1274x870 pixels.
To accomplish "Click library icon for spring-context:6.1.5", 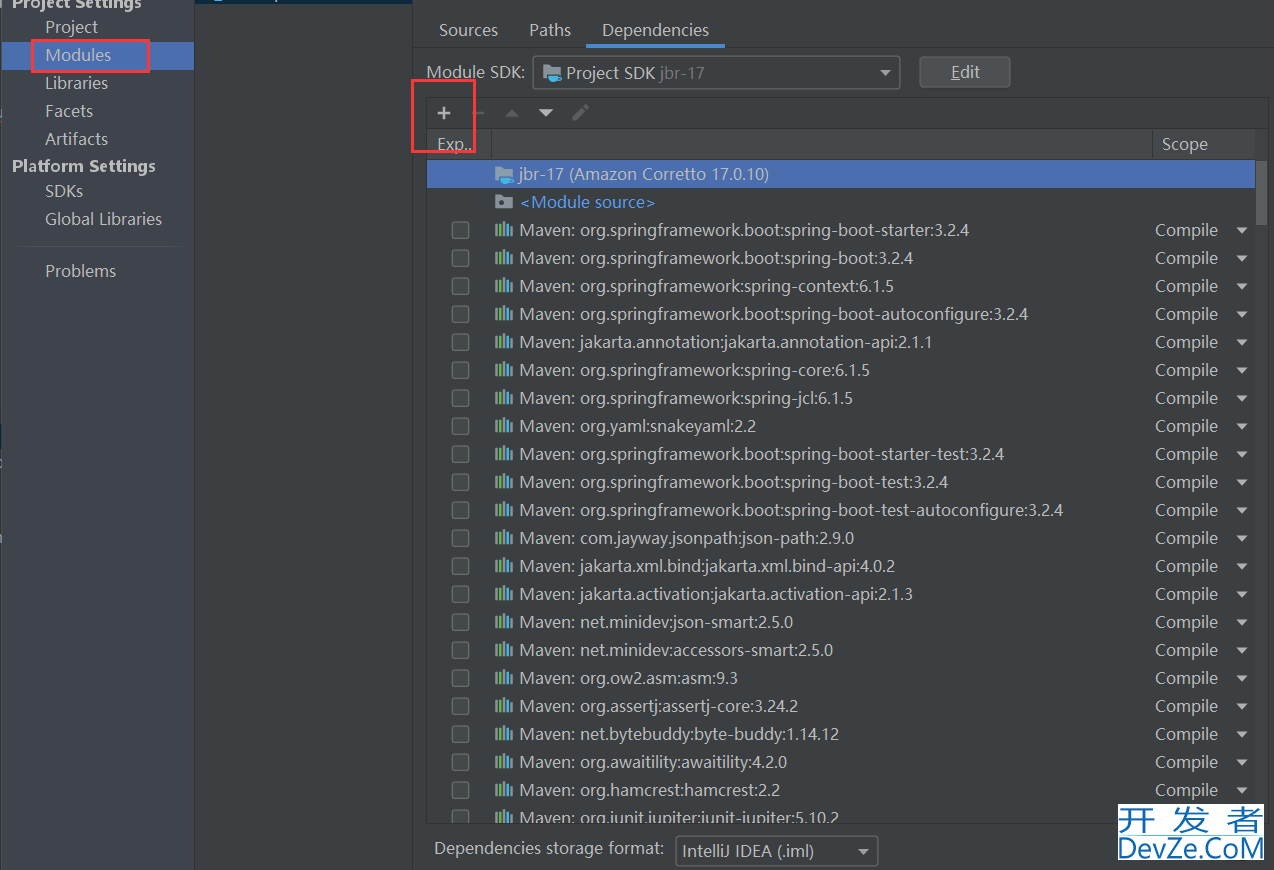I will coord(504,286).
